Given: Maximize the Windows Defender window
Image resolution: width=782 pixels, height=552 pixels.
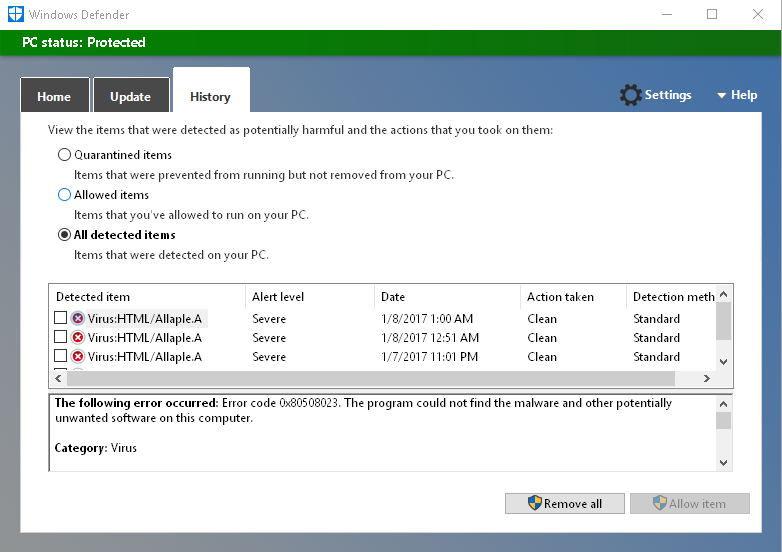Looking at the screenshot, I should (712, 14).
